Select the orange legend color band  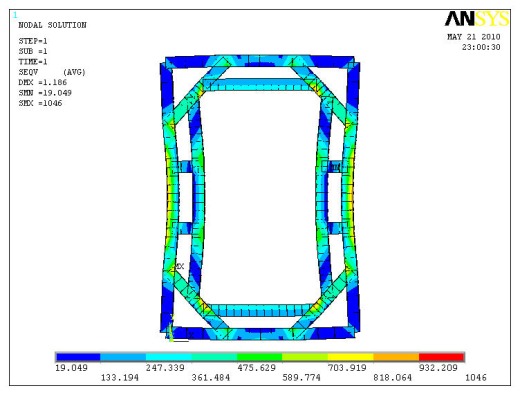[x=396, y=357]
